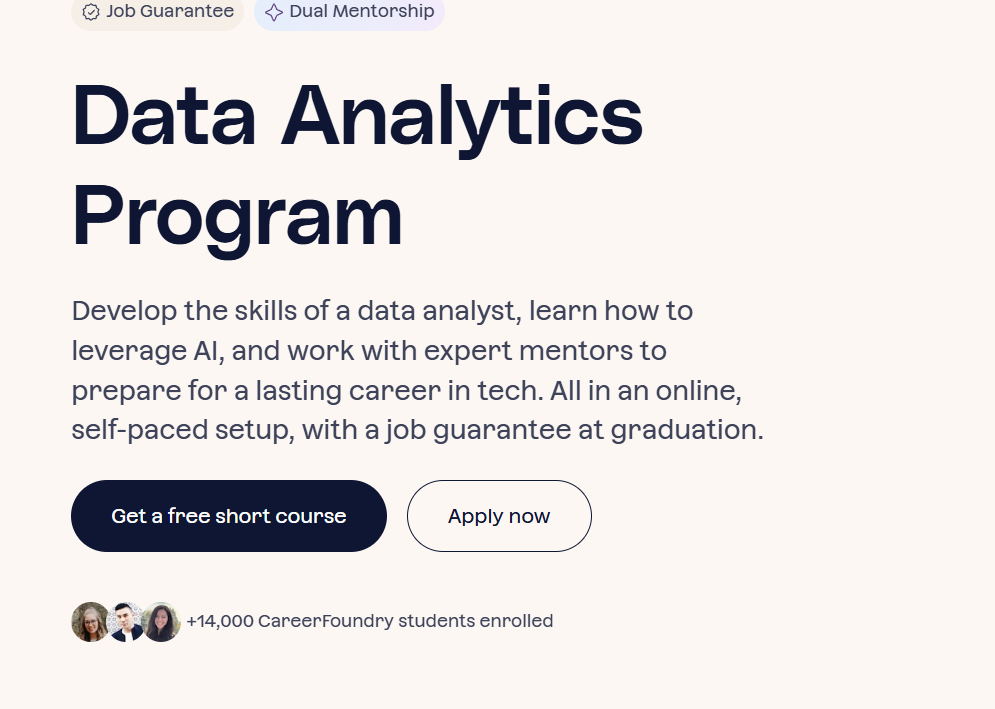This screenshot has width=995, height=709.
Task: Click the word CareerFoundry in the enrollment line
Action: (x=326, y=621)
